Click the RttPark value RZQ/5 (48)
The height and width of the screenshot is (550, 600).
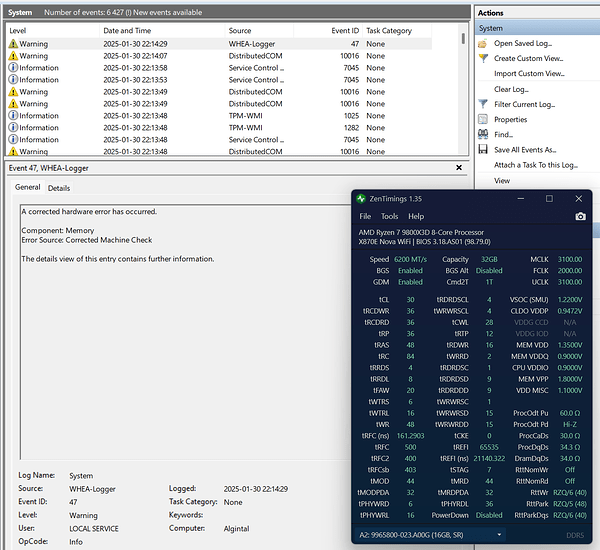coord(570,504)
